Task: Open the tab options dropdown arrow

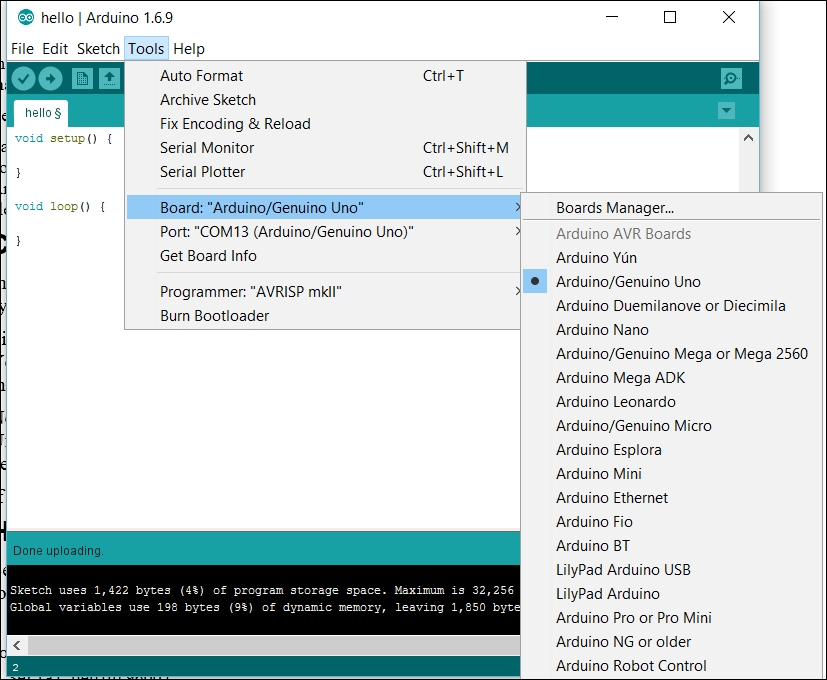Action: tap(726, 111)
